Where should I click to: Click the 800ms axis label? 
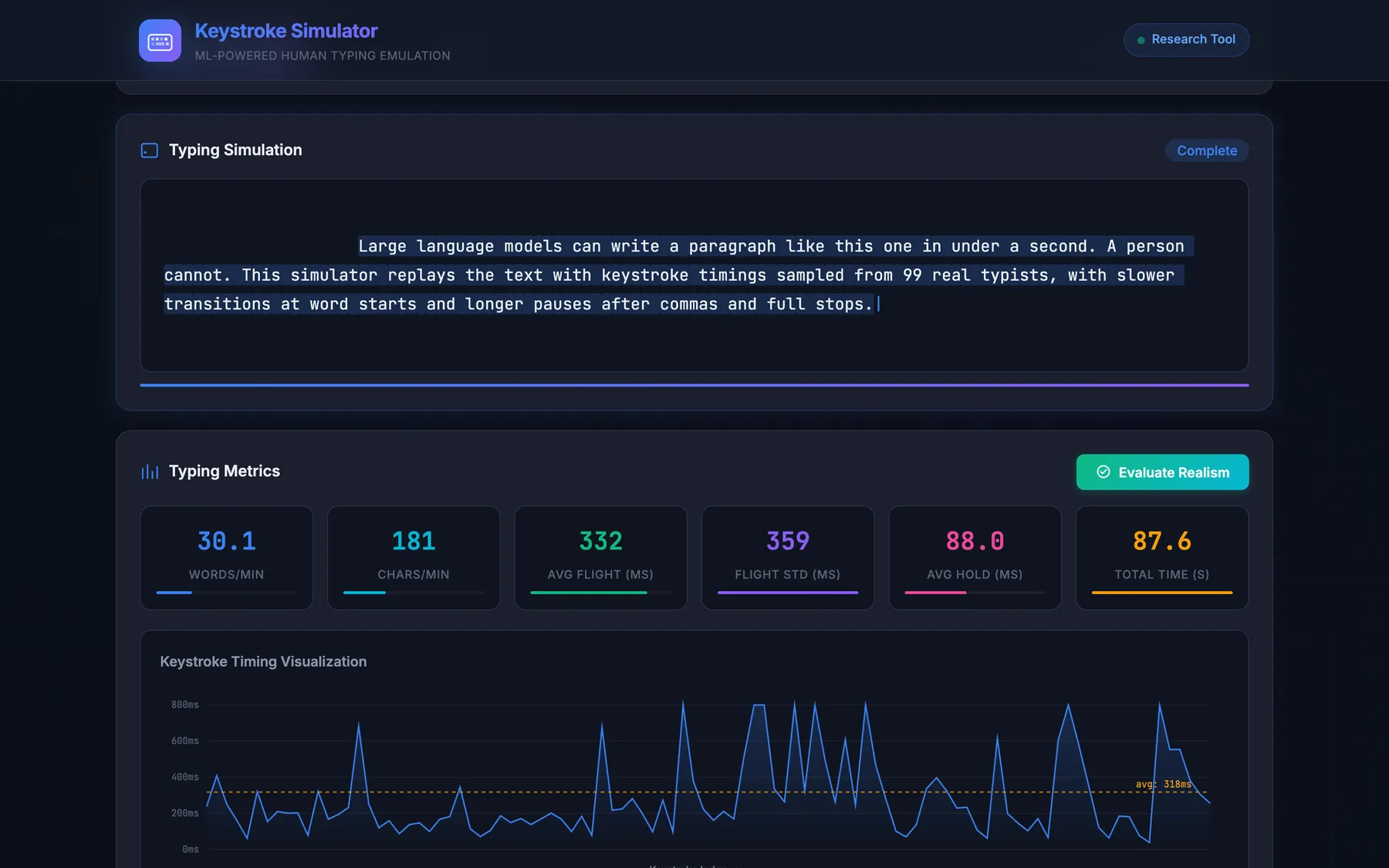[185, 704]
